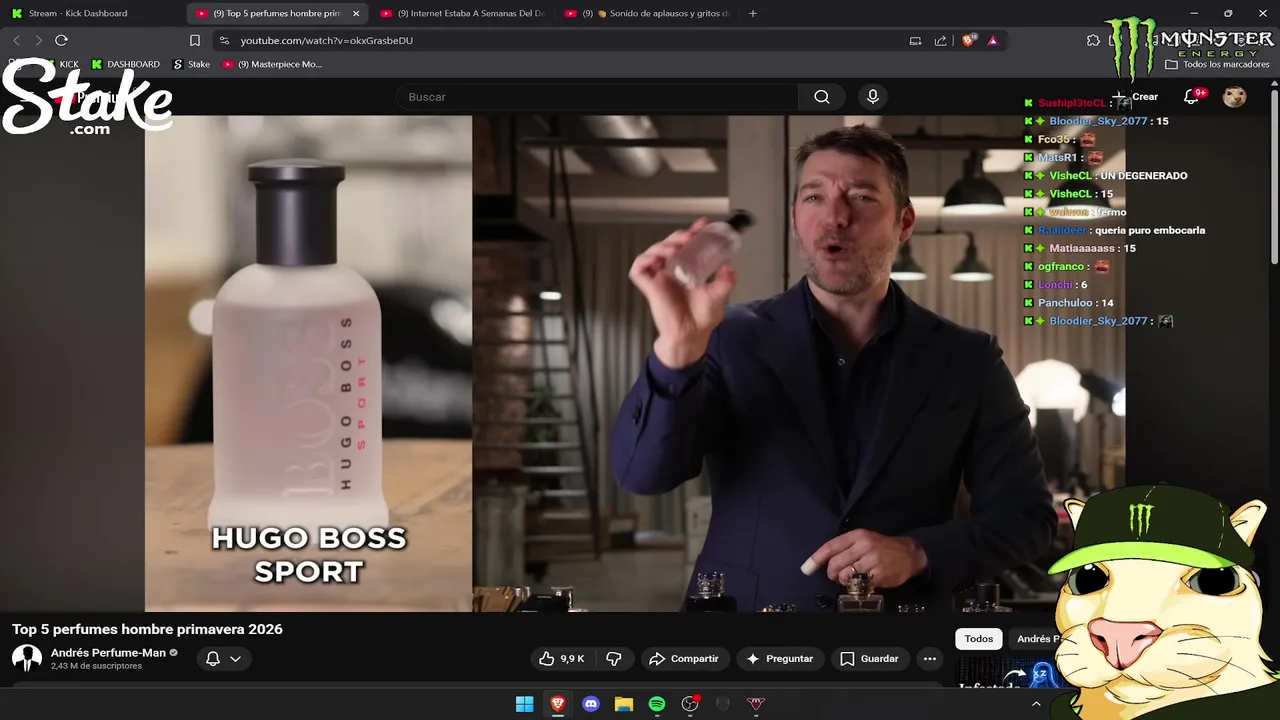The width and height of the screenshot is (1280, 720).
Task: Click the browser reload button
Action: pyautogui.click(x=61, y=40)
